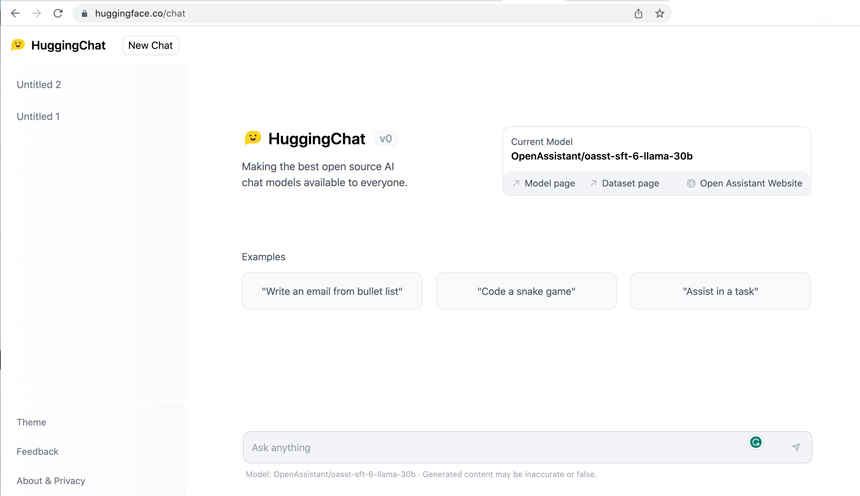Click the share icon in address bar
860x496 pixels.
pos(638,13)
